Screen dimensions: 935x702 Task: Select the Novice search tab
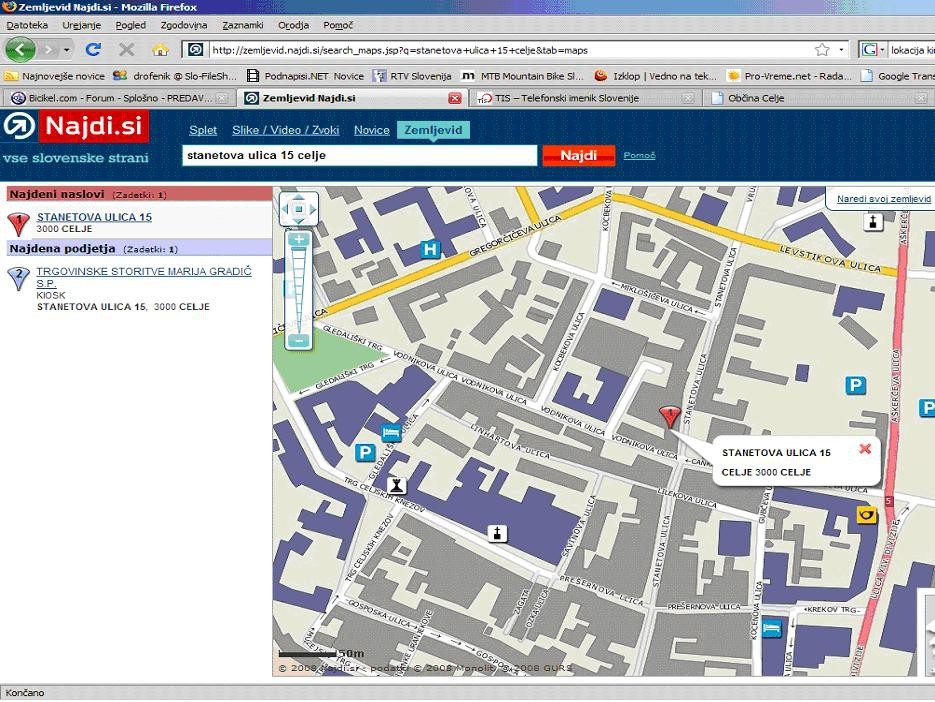coord(371,130)
